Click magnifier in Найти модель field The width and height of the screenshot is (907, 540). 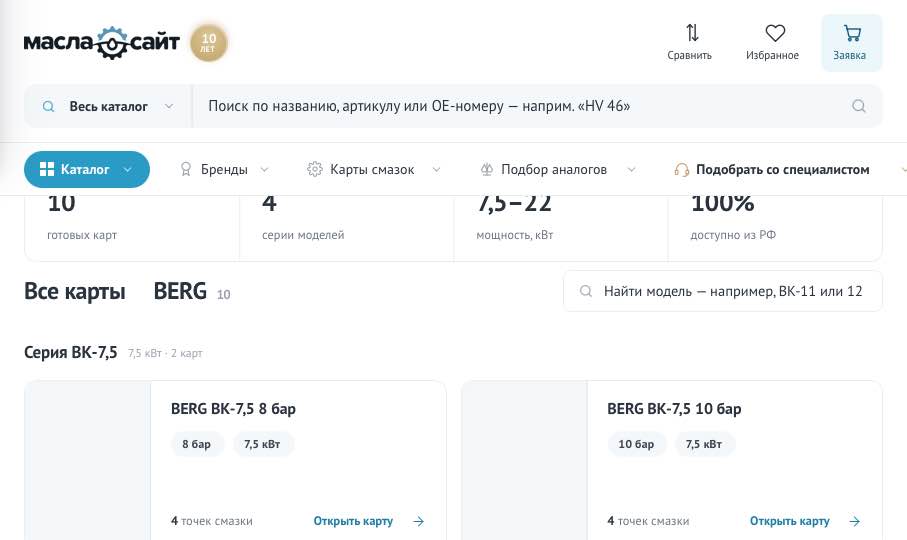point(586,291)
